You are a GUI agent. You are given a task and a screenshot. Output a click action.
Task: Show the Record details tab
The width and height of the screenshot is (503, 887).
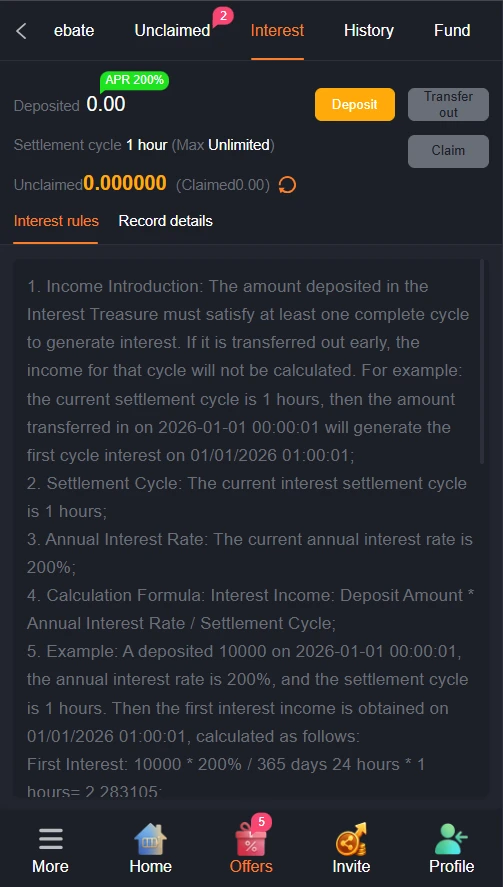click(166, 221)
